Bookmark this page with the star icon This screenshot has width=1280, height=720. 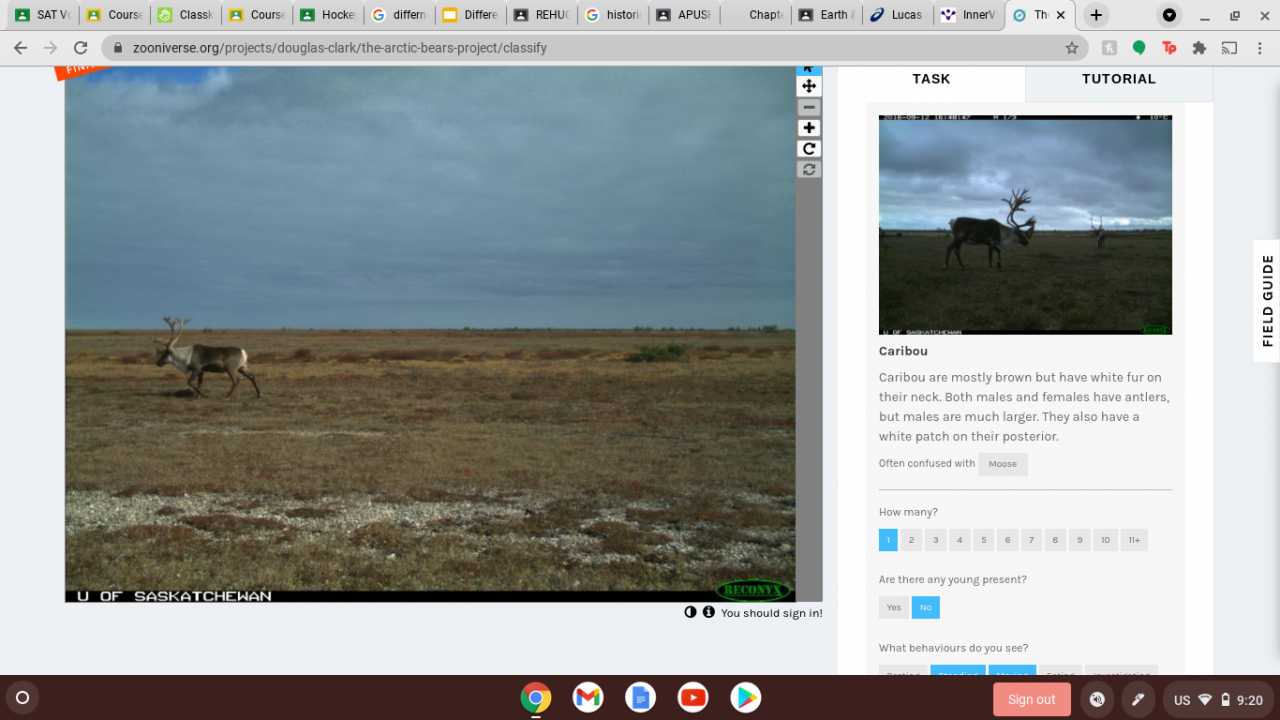coord(1072,48)
